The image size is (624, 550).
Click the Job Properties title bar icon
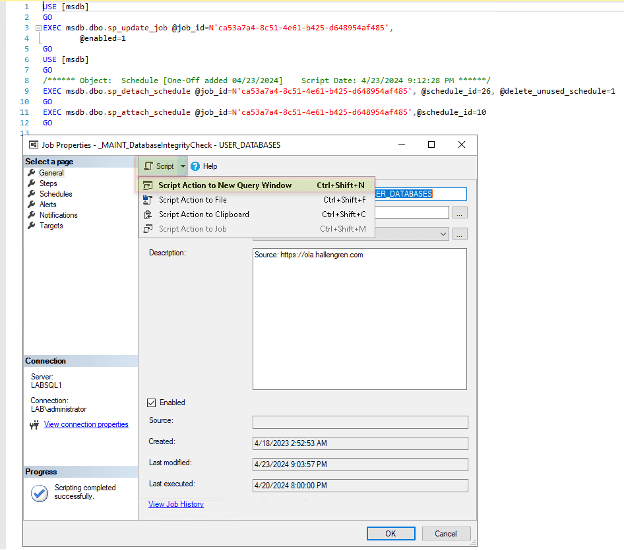click(33, 145)
